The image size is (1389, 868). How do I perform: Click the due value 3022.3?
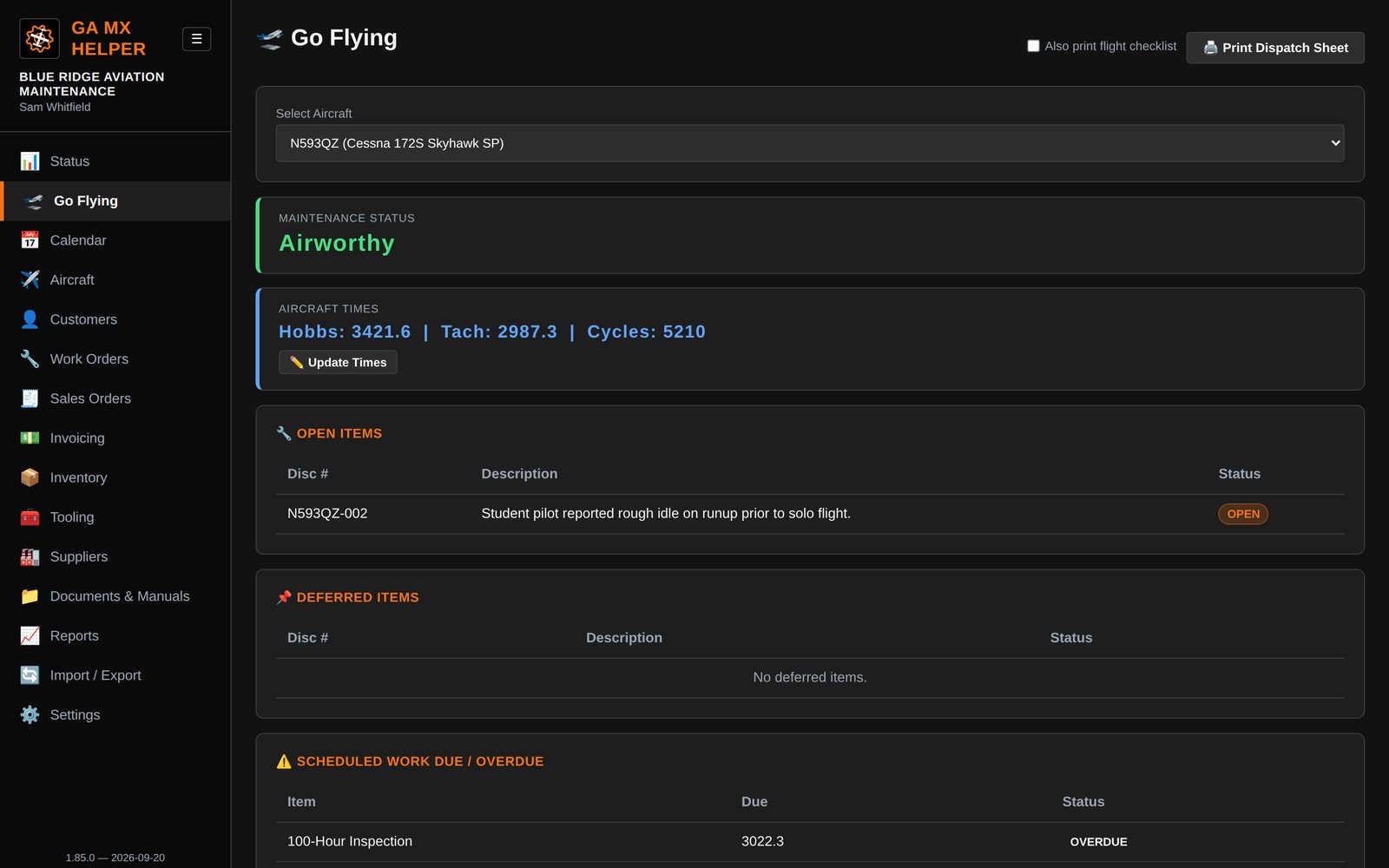coord(762,841)
